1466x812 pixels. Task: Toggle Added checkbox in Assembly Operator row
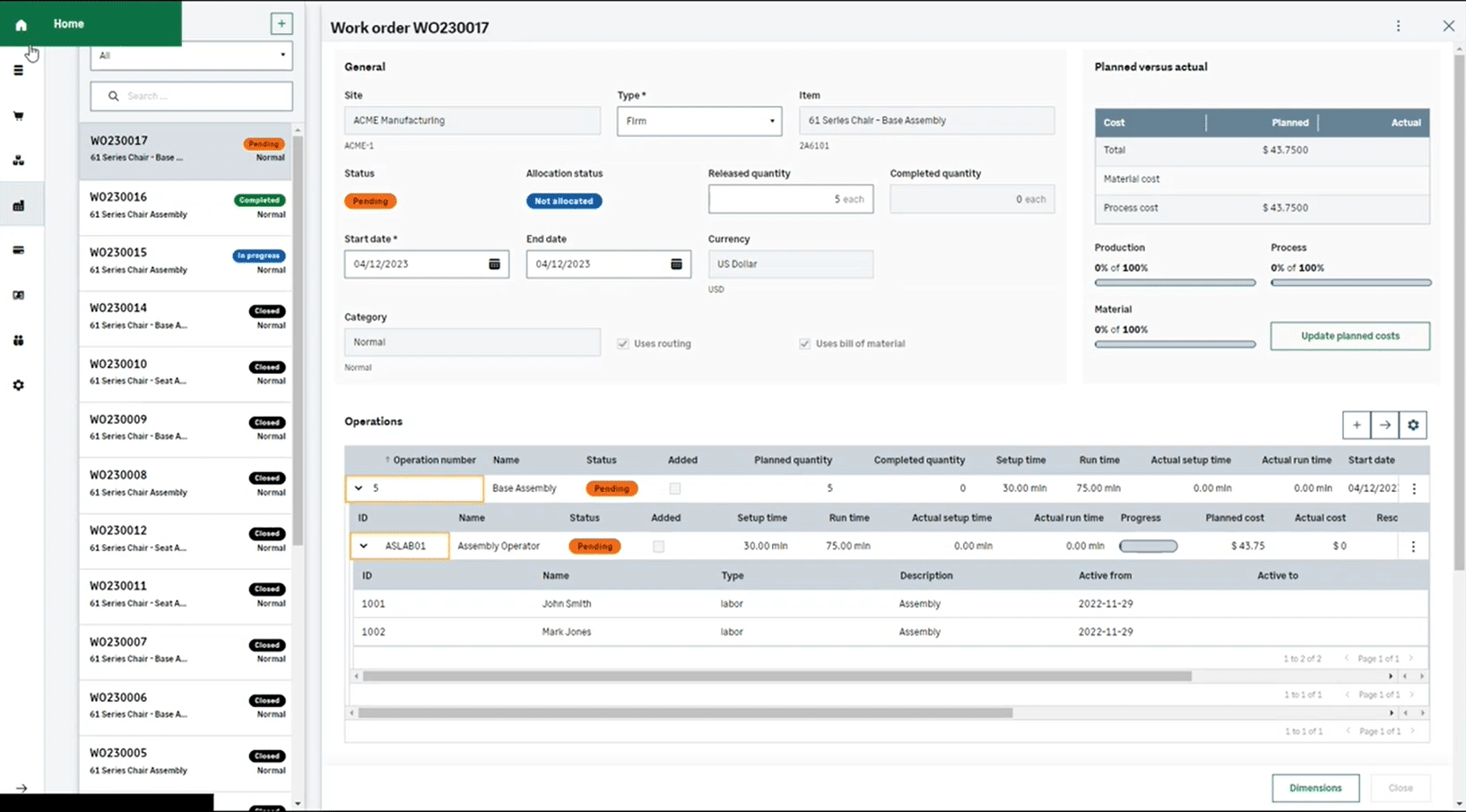(x=658, y=546)
